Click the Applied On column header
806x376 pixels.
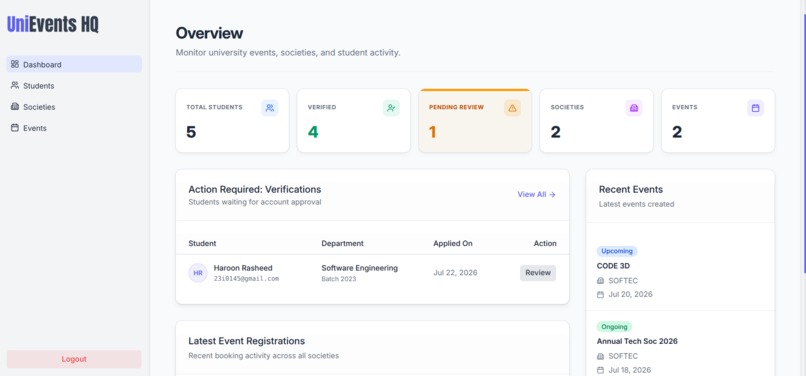(453, 243)
